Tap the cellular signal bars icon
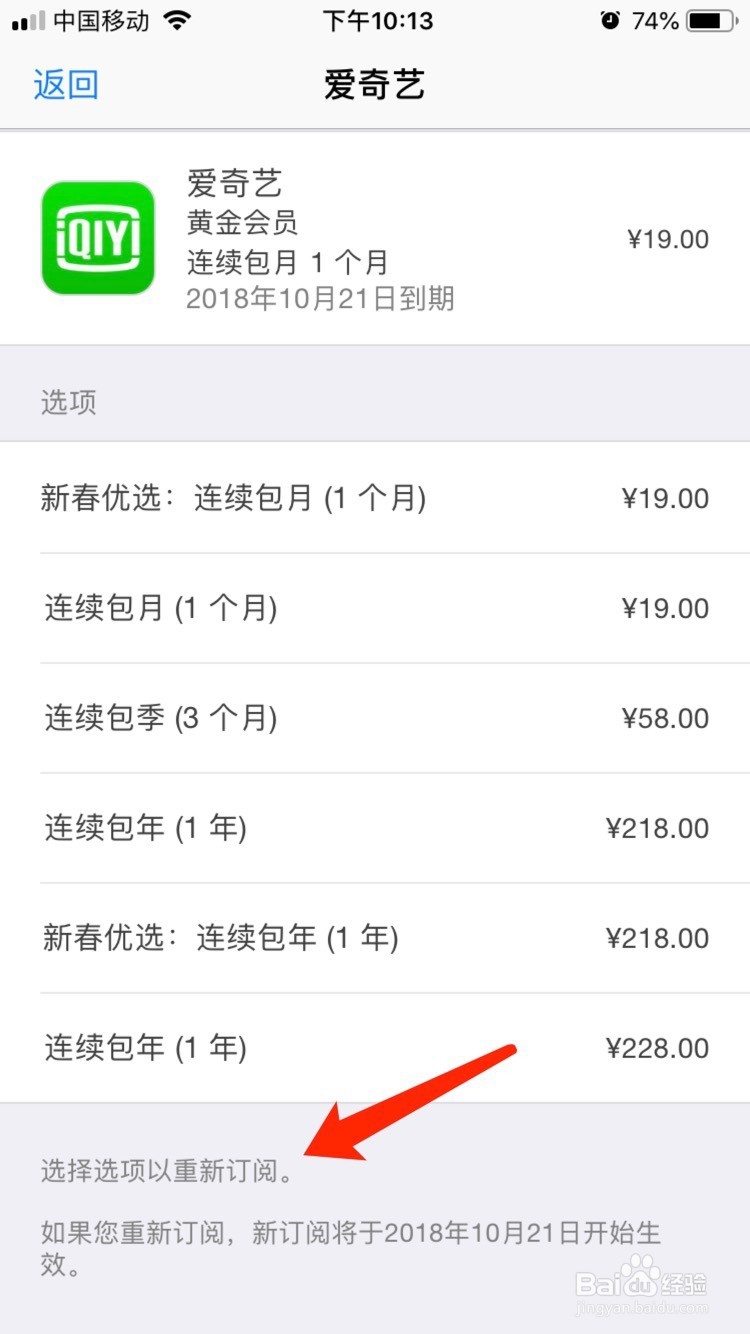The image size is (750, 1334). tap(28, 21)
